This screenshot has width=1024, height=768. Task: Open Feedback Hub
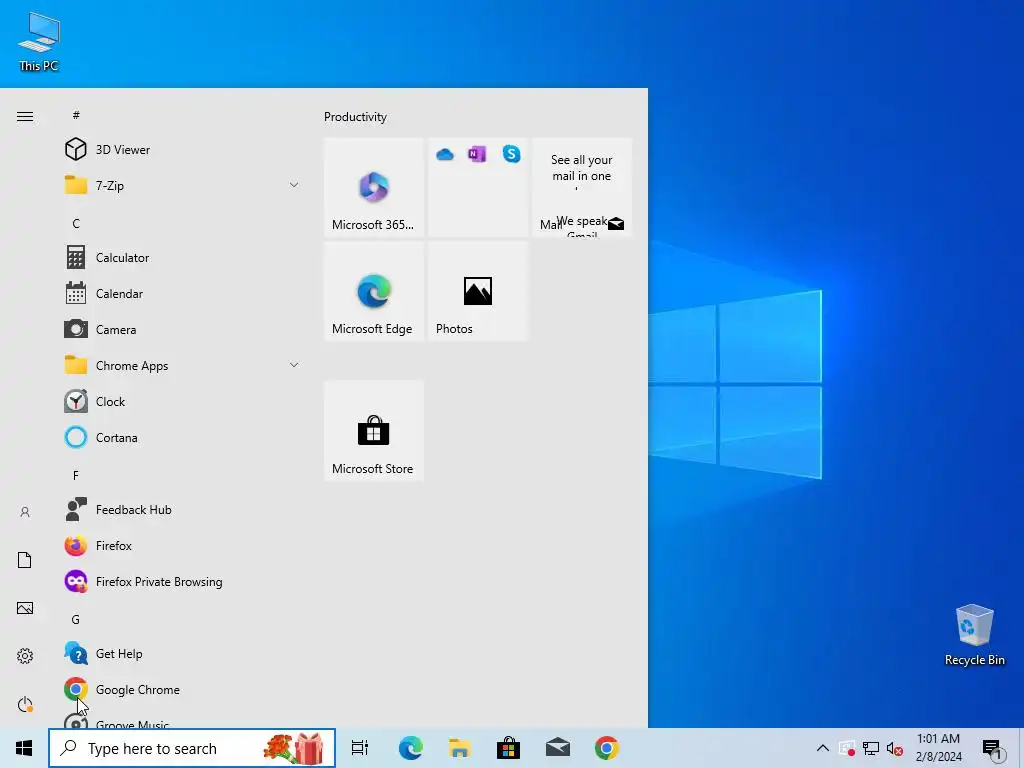[182, 509]
